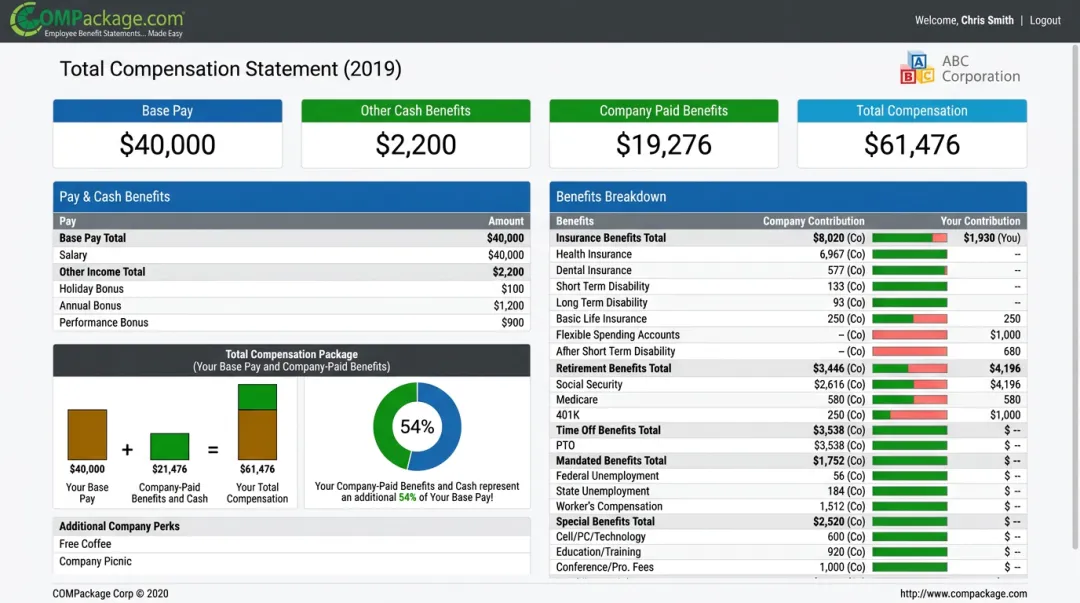Select the Federal Unemployment row
Image resolution: width=1080 pixels, height=603 pixels.
coord(788,476)
